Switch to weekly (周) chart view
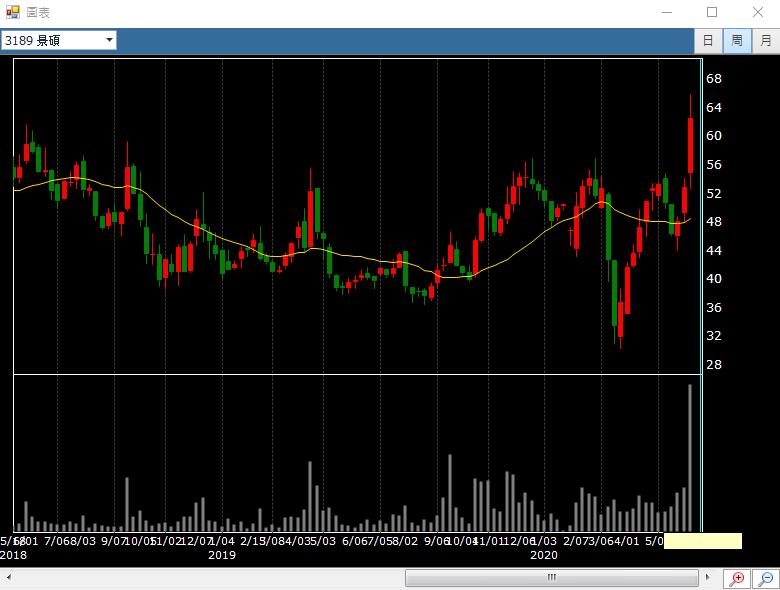 tap(737, 40)
